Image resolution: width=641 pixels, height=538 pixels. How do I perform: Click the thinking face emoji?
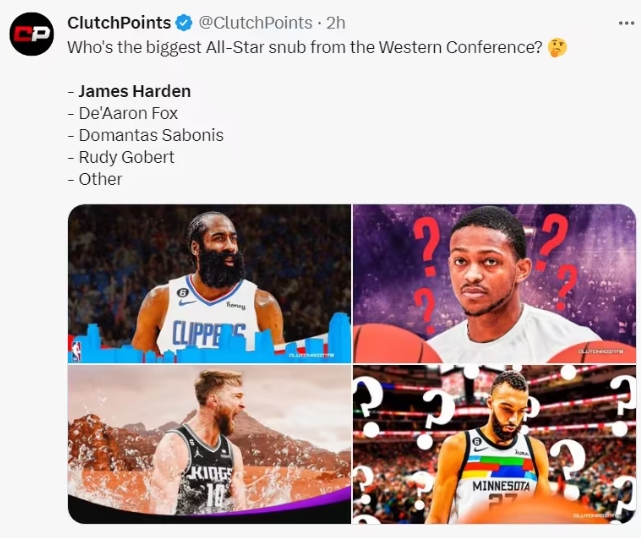click(x=557, y=47)
